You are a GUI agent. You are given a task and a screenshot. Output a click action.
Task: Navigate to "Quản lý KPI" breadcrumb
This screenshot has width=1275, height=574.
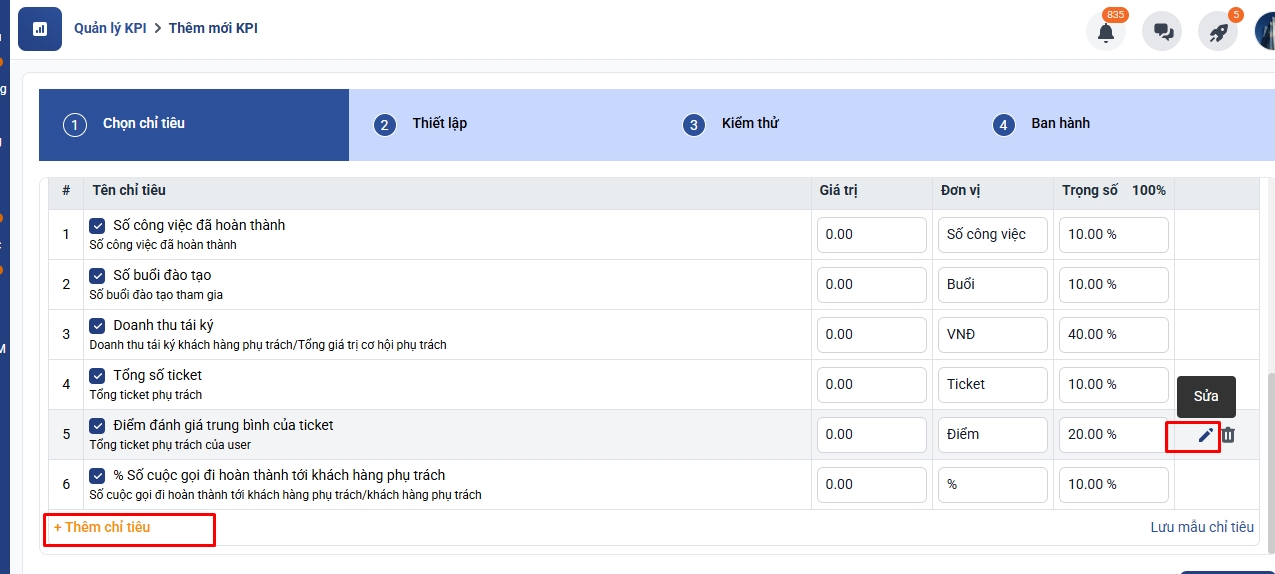point(110,29)
